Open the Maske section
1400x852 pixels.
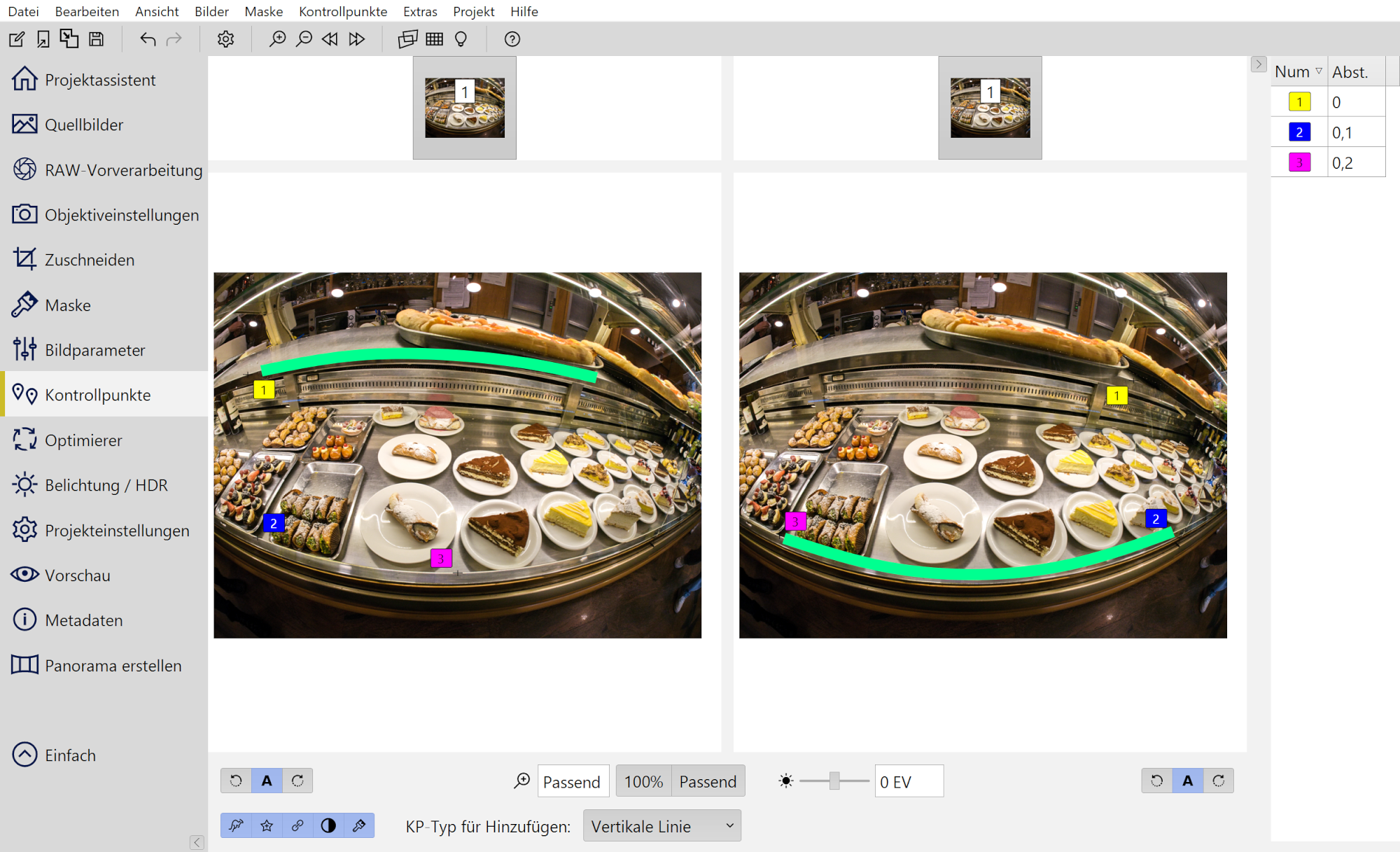click(67, 305)
